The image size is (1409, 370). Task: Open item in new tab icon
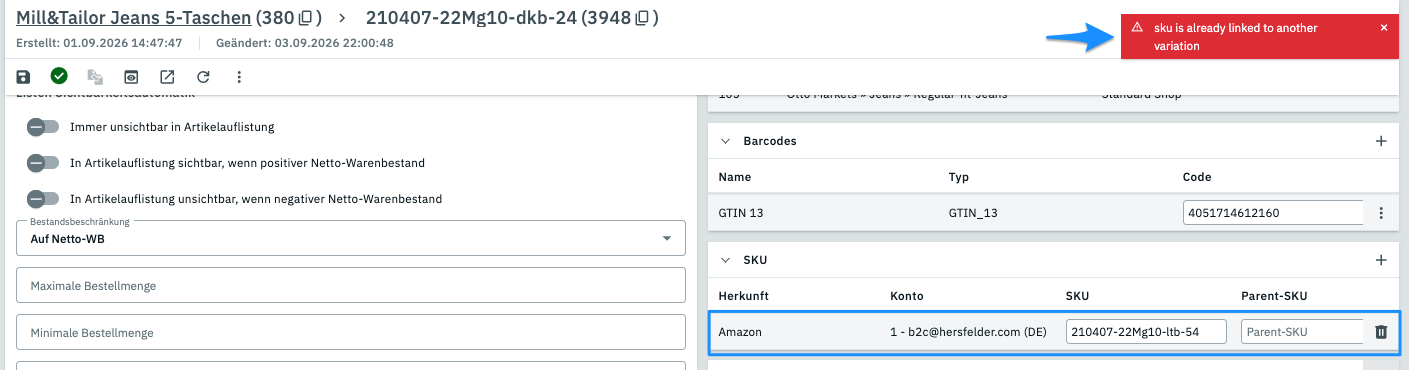pyautogui.click(x=167, y=76)
